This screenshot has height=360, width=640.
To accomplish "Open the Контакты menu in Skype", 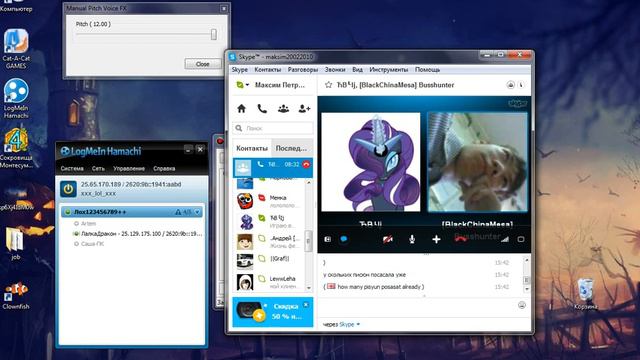I will click(267, 70).
